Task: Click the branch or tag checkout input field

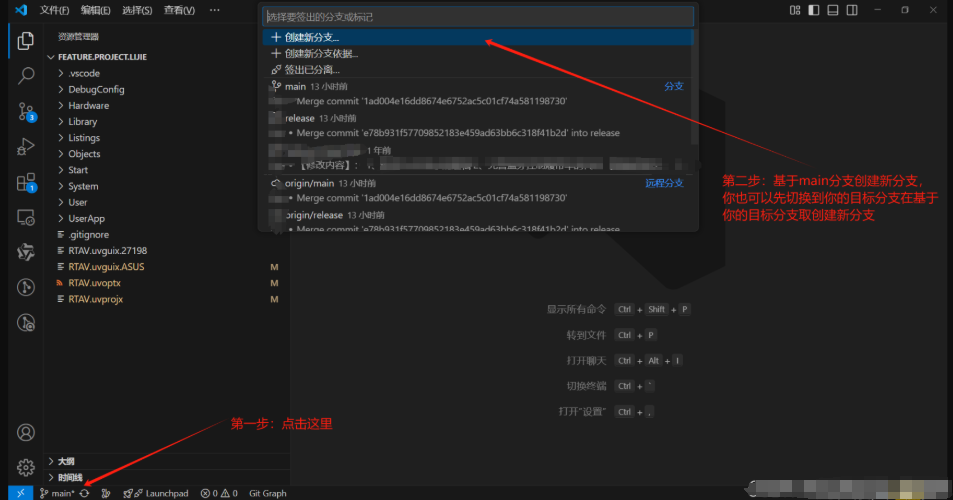Action: [478, 17]
